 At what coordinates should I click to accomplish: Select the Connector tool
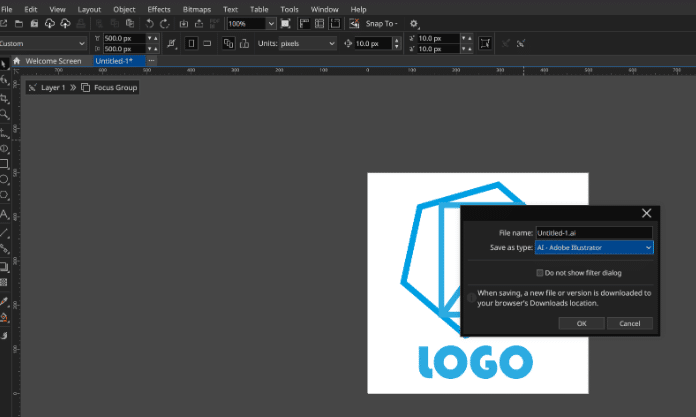tap(4, 249)
